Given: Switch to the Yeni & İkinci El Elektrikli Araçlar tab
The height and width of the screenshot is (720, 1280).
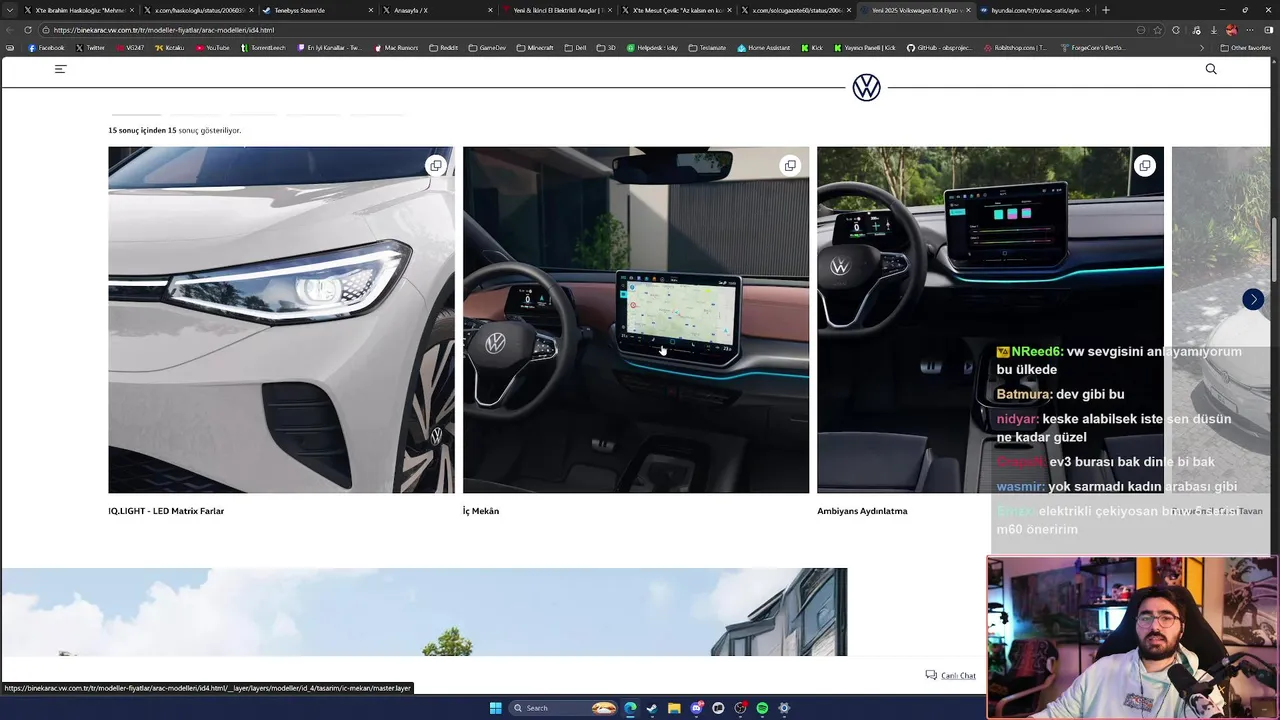Looking at the screenshot, I should 558,10.
